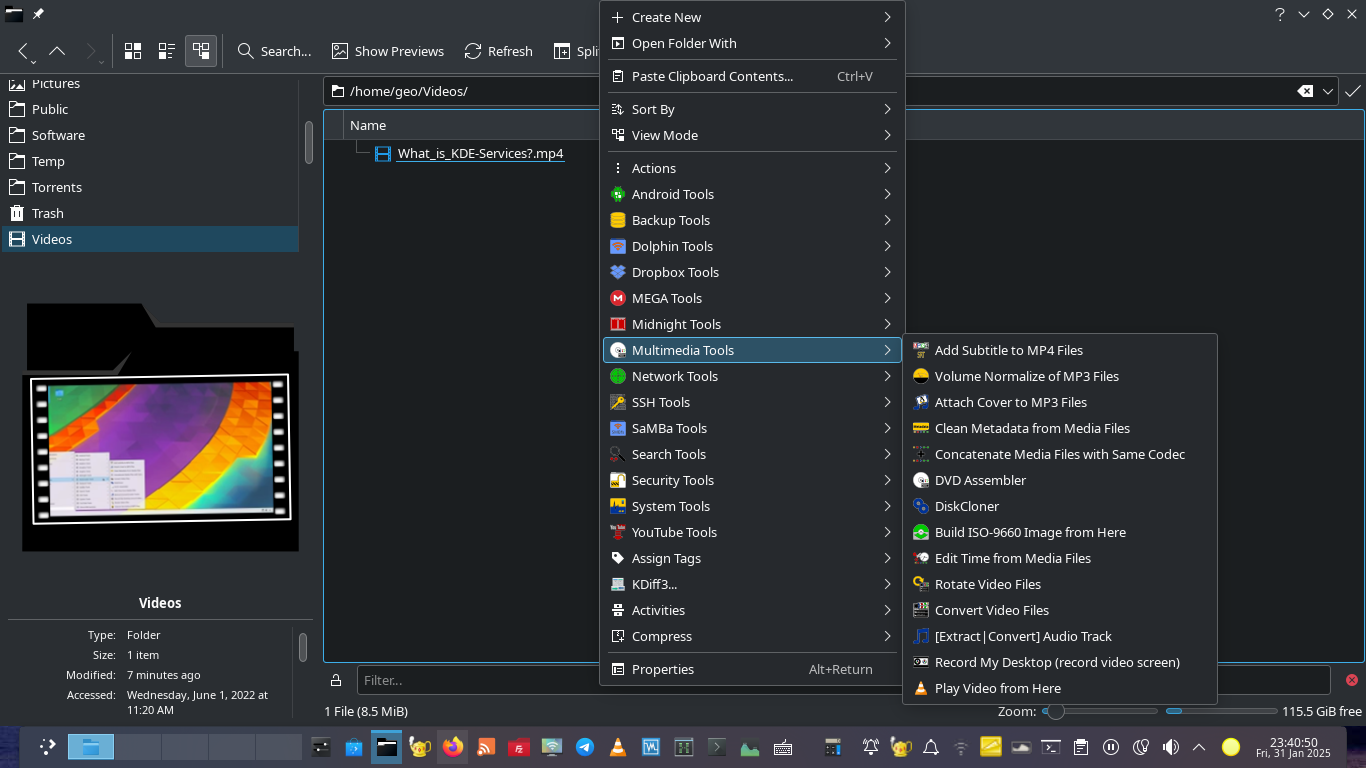Choose Properties in context menu
The height and width of the screenshot is (768, 1366).
pos(752,669)
